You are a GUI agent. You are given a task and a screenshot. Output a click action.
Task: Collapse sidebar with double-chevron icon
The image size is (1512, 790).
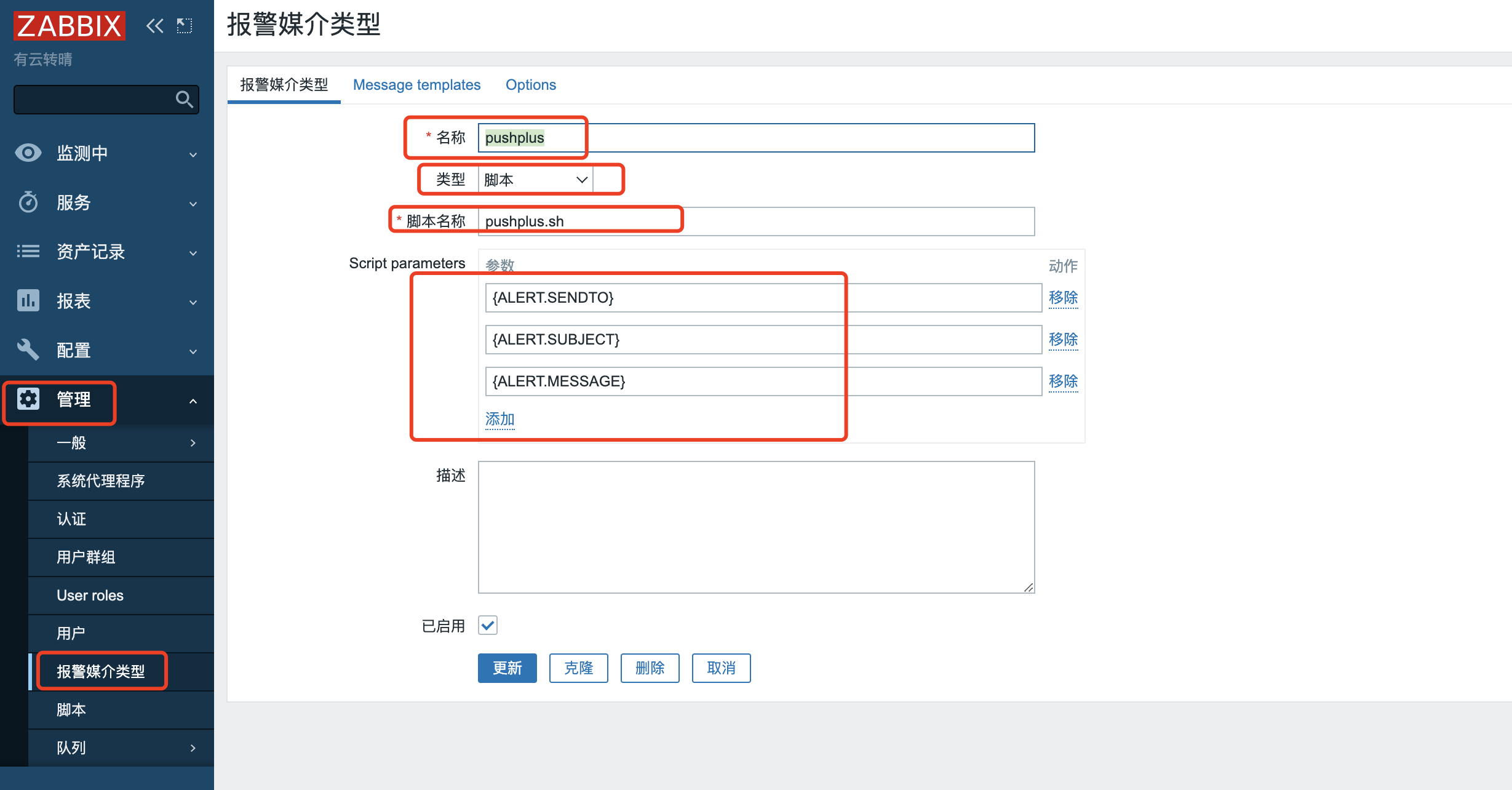point(154,26)
